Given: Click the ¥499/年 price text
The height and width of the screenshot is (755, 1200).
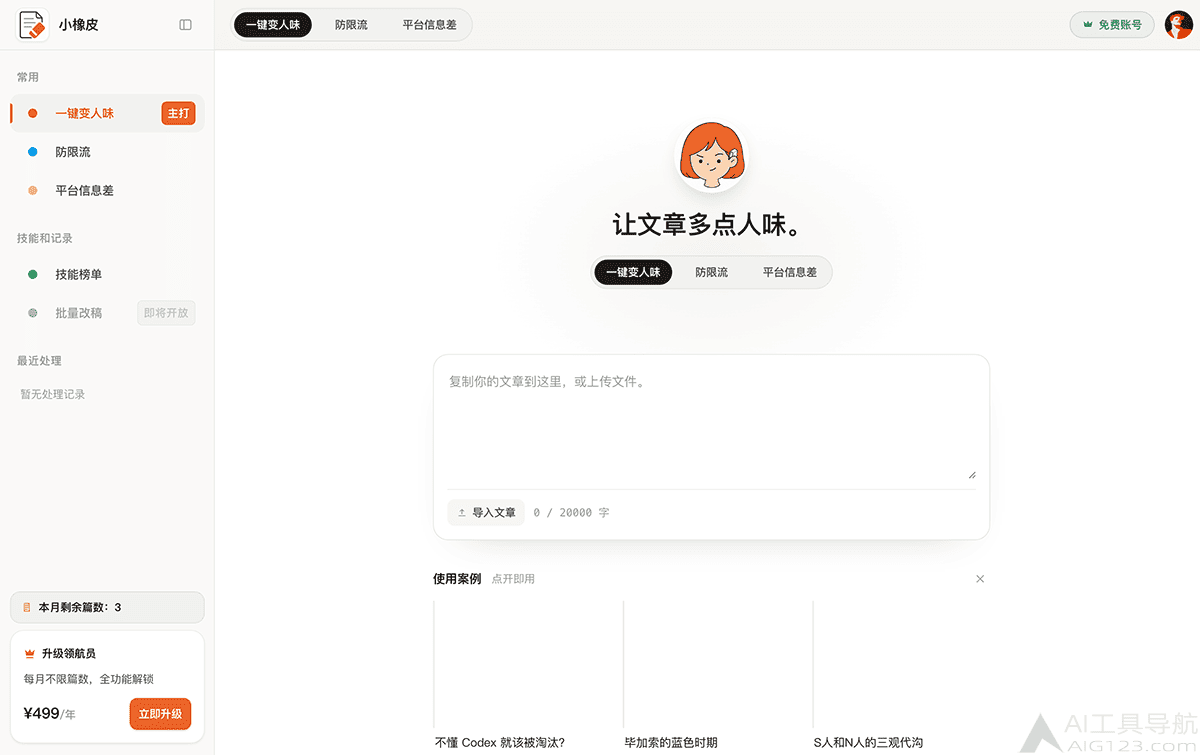Looking at the screenshot, I should 49,714.
